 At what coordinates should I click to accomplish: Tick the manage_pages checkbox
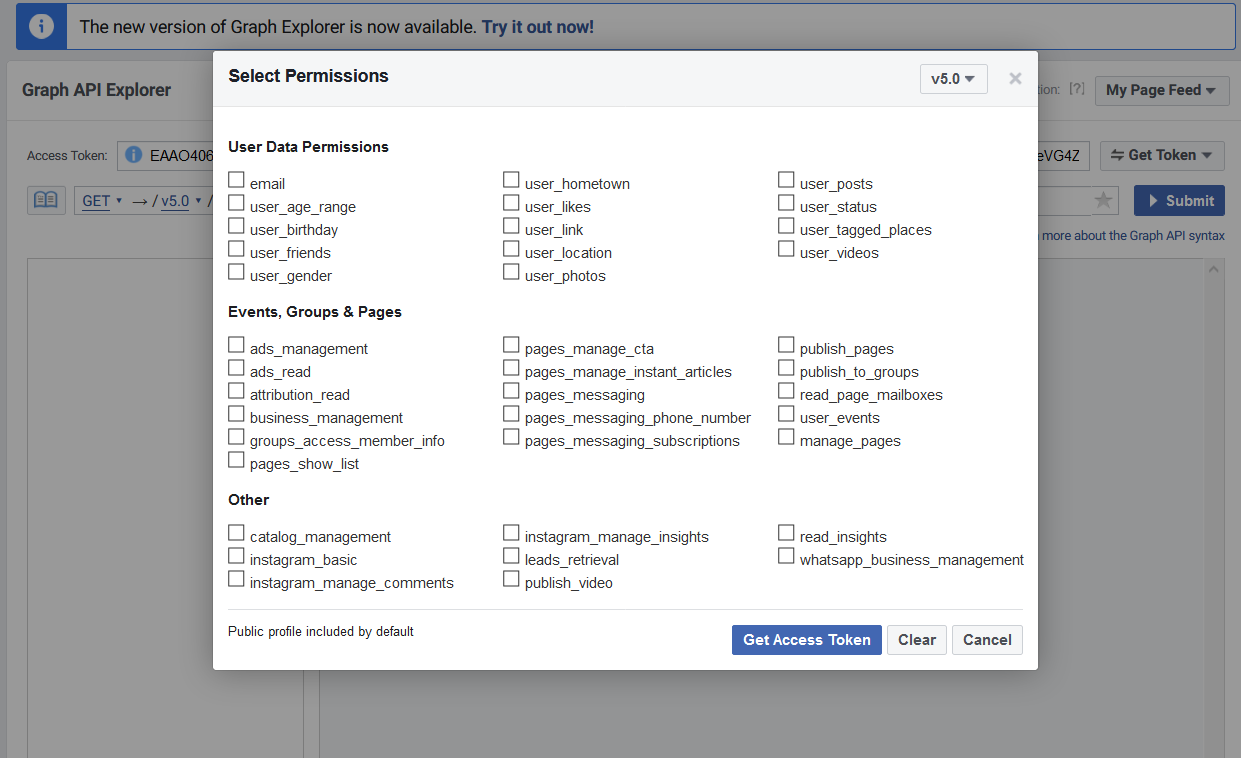(786, 437)
